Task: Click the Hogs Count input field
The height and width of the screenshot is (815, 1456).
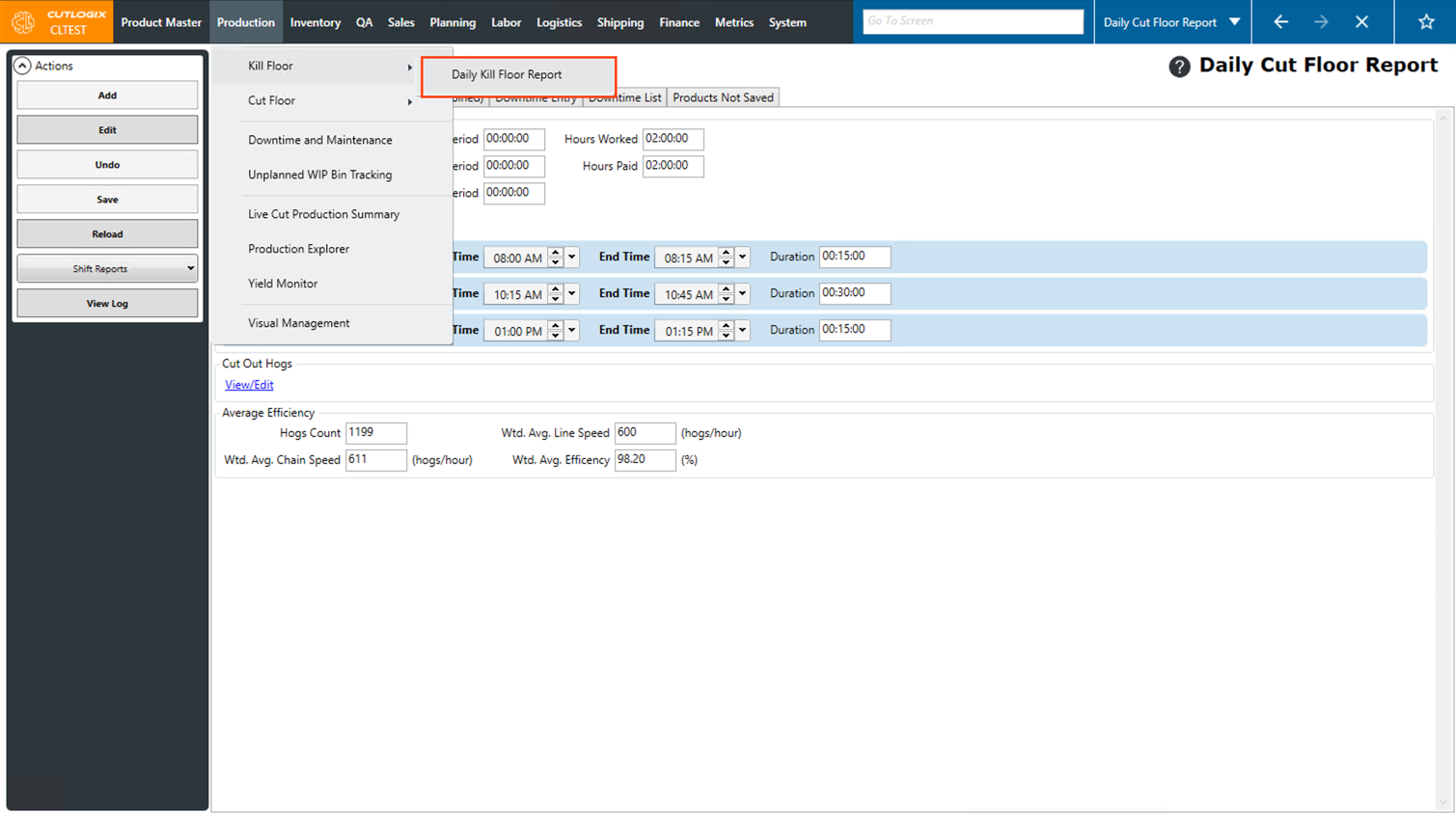Action: pos(375,433)
